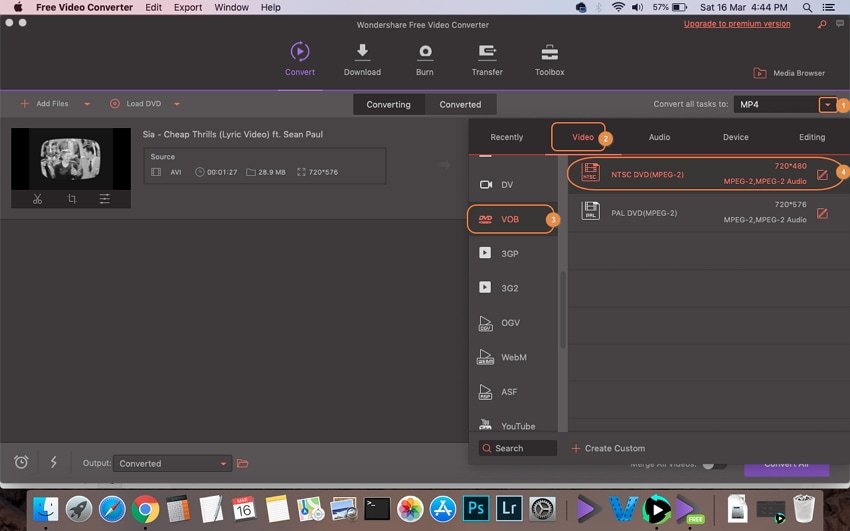The width and height of the screenshot is (850, 531).
Task: Open Photoshop from the Dock
Action: point(476,509)
